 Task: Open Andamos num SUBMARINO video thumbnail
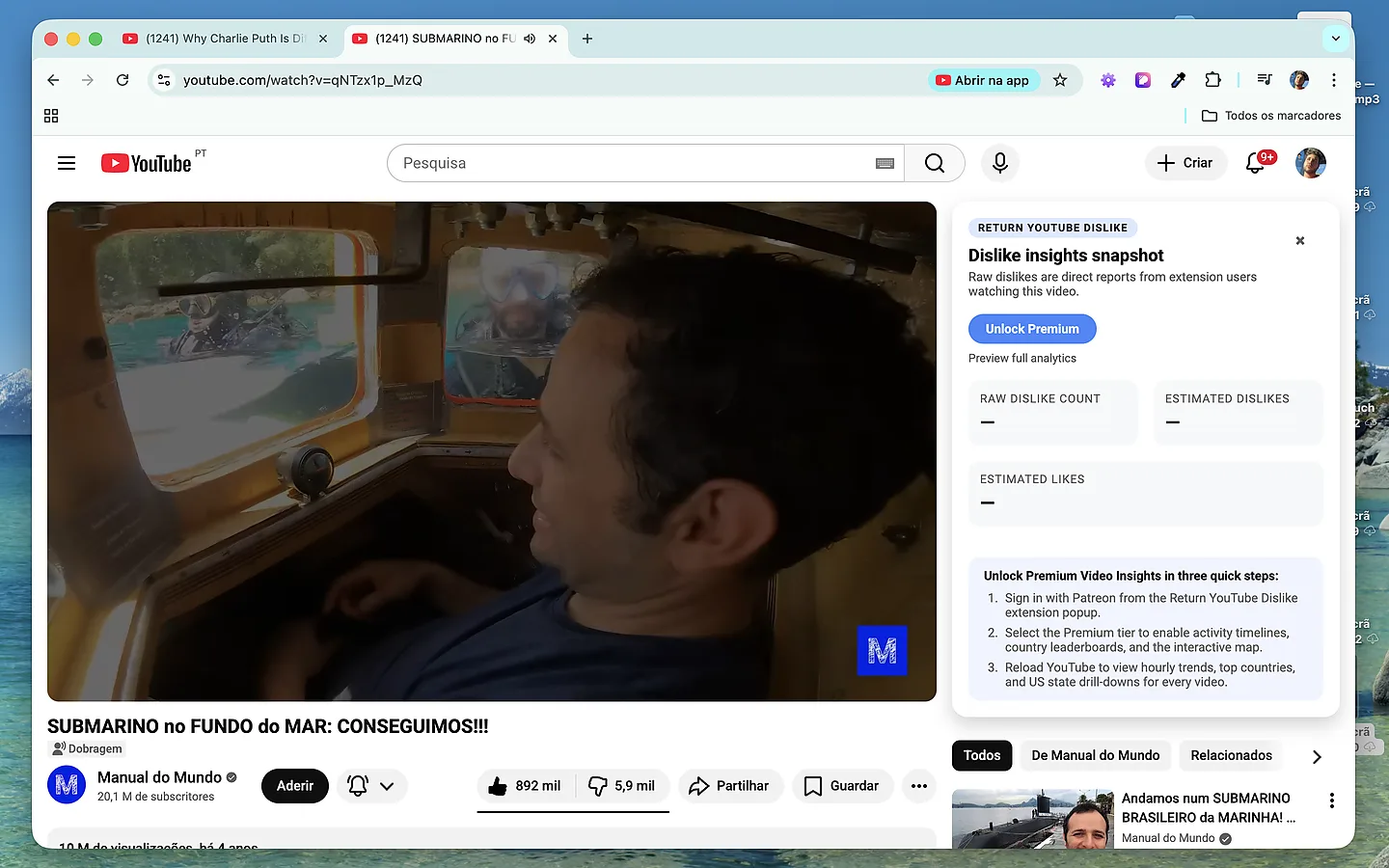[x=1033, y=819]
